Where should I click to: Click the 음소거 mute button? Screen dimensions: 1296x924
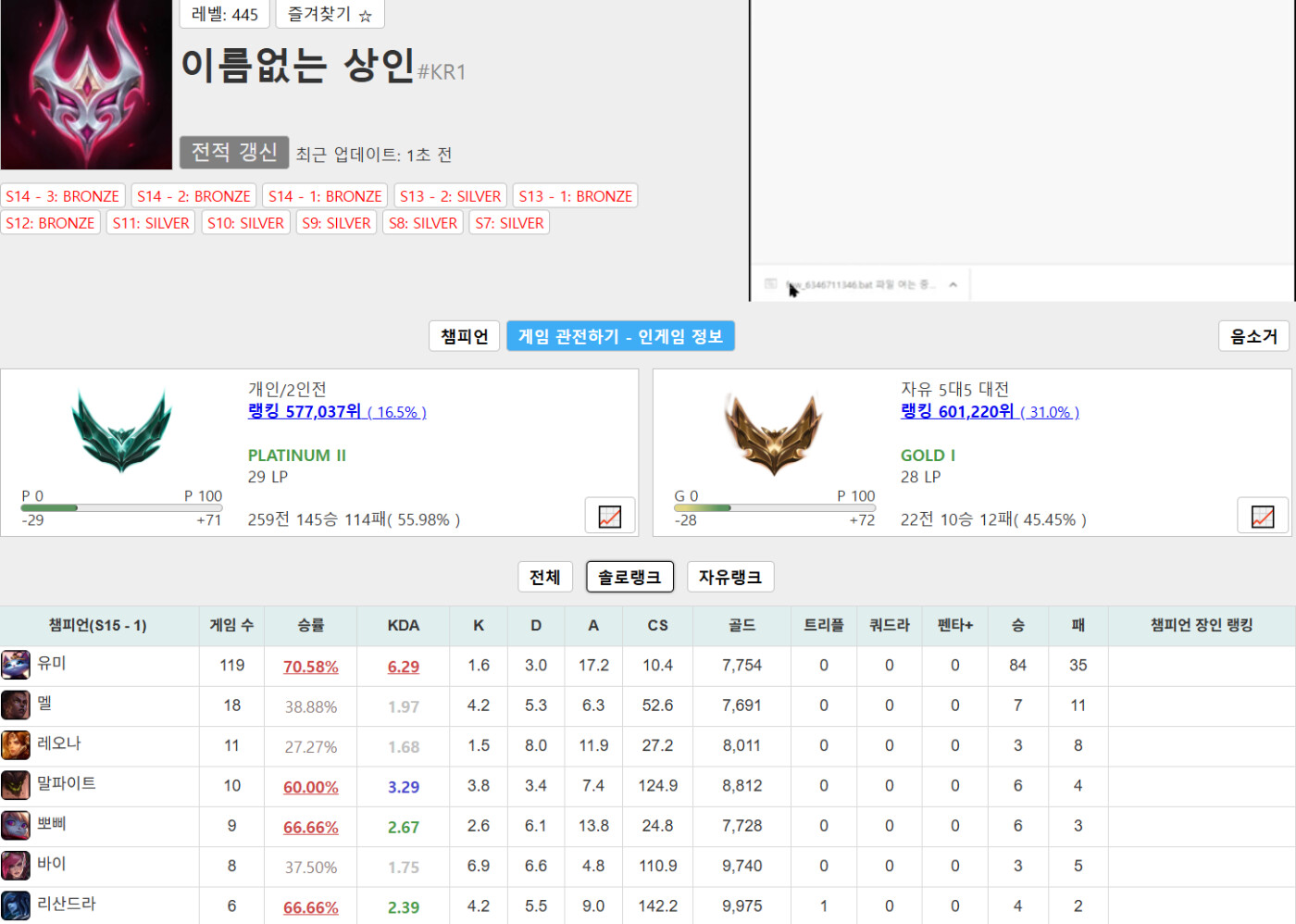pos(1253,336)
